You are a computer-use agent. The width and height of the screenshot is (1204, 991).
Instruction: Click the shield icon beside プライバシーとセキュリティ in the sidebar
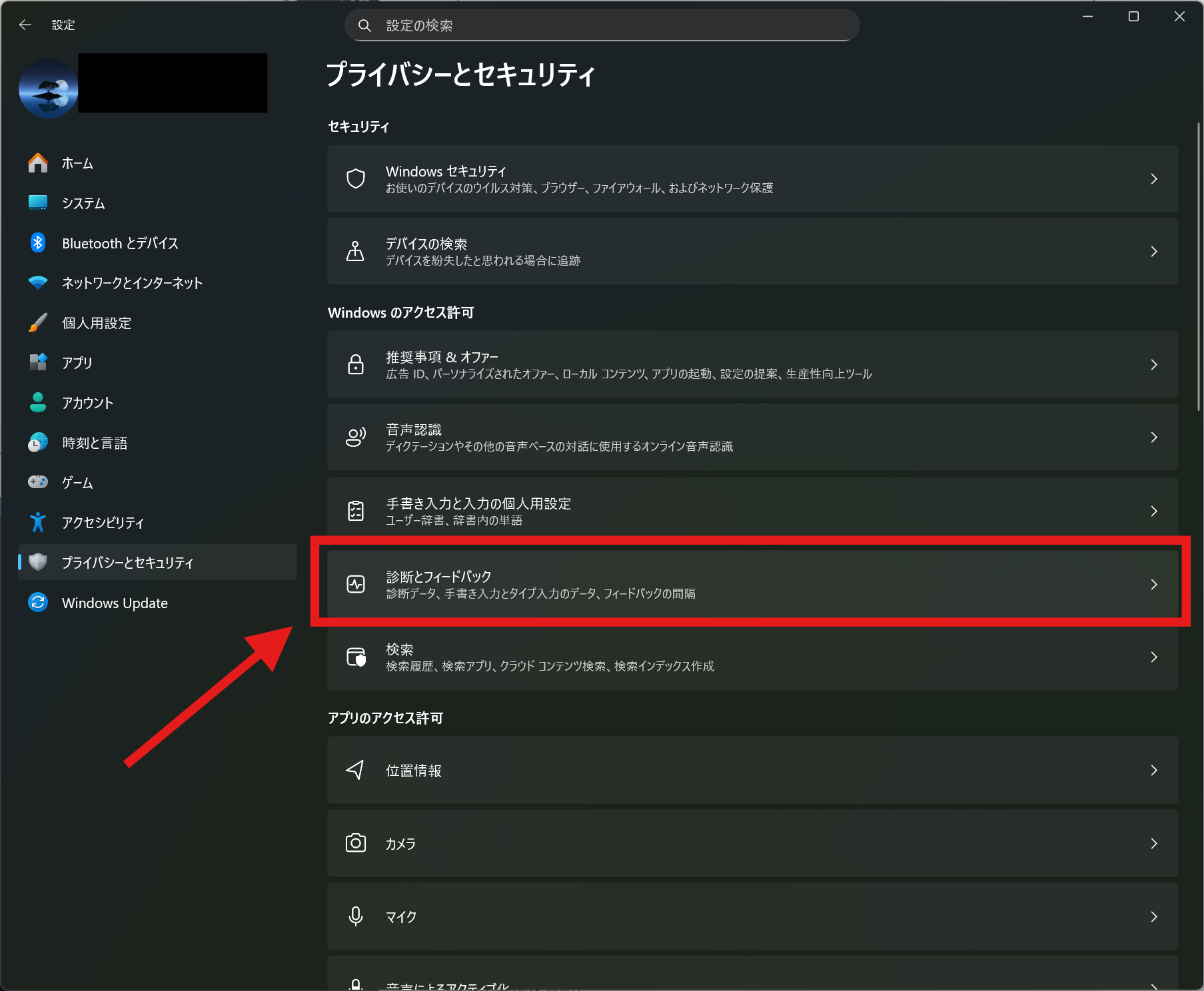[x=38, y=562]
